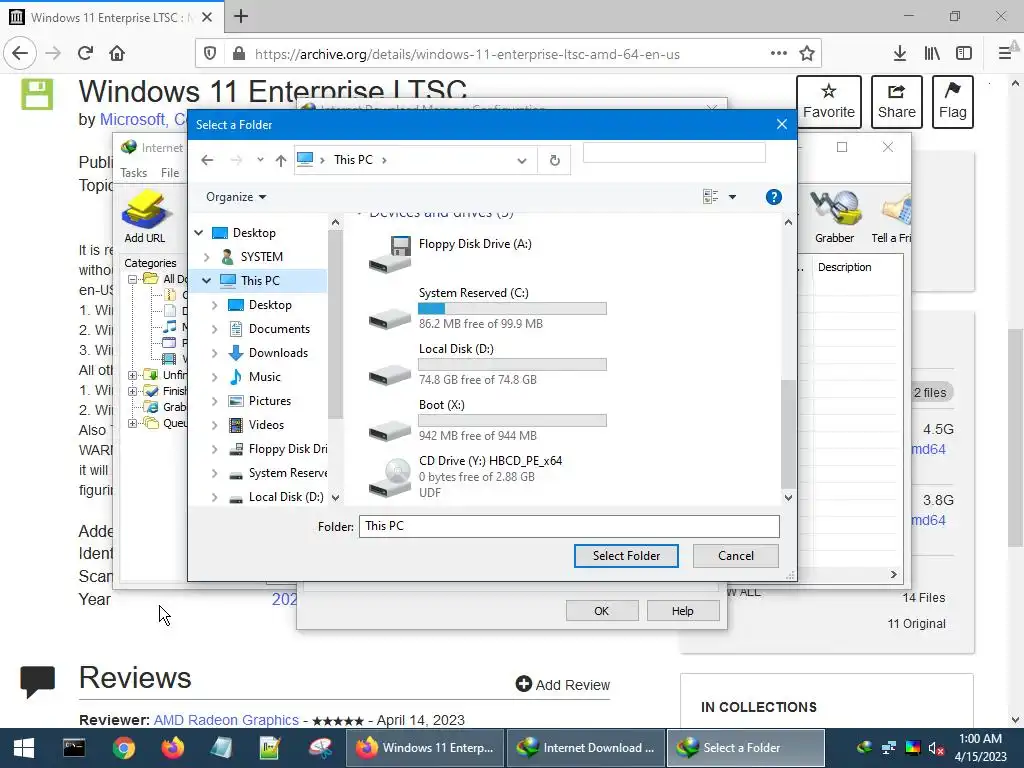
Task: Click the search box in folder dialog
Action: click(674, 153)
